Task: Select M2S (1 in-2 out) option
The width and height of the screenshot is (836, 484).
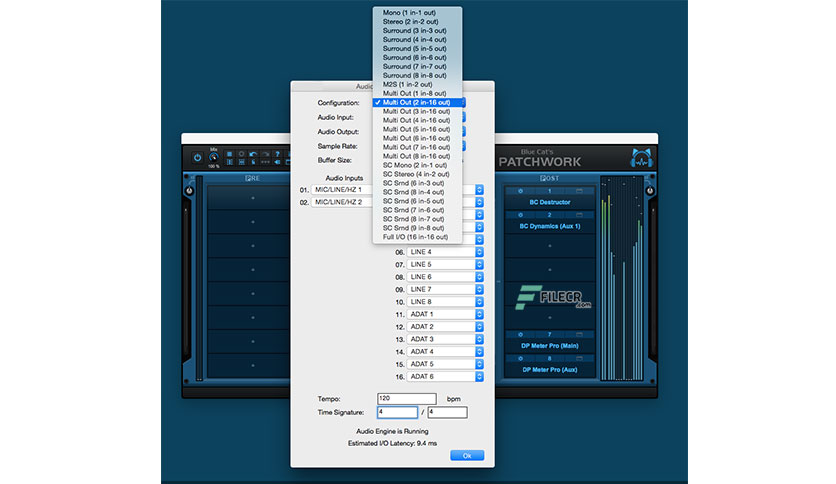Action: click(417, 84)
